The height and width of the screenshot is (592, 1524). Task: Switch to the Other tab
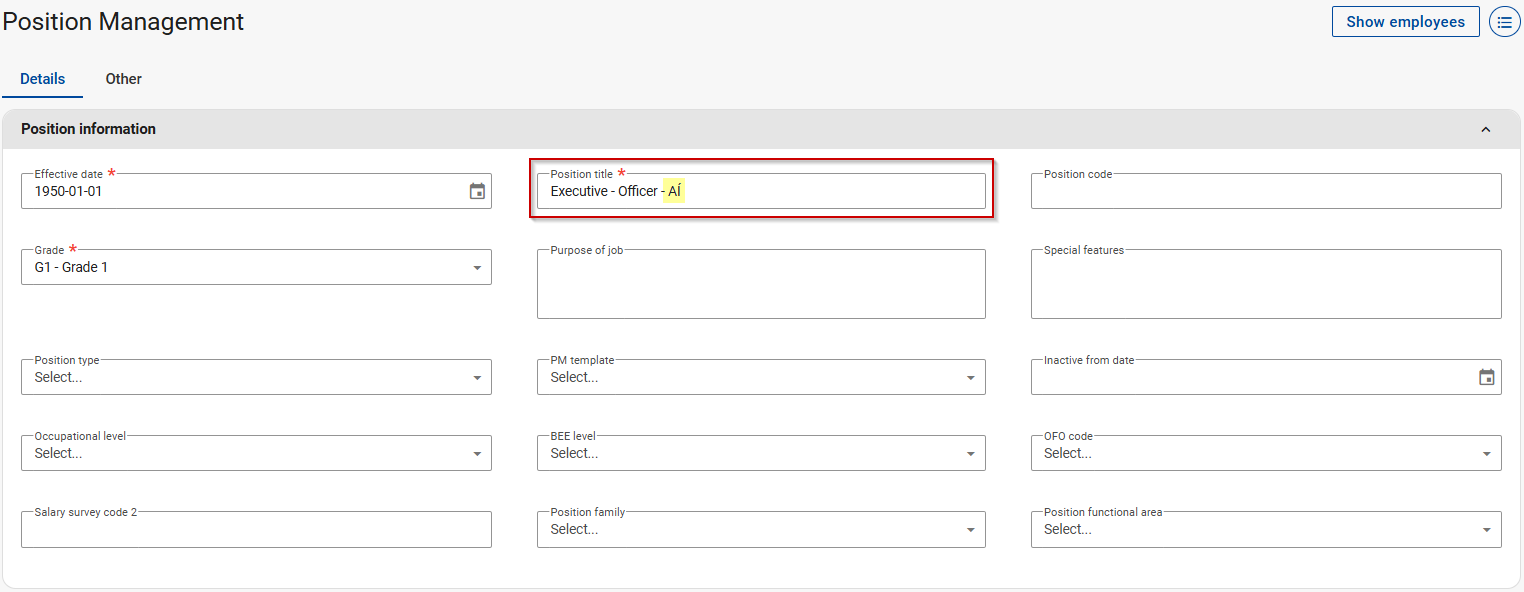click(124, 79)
